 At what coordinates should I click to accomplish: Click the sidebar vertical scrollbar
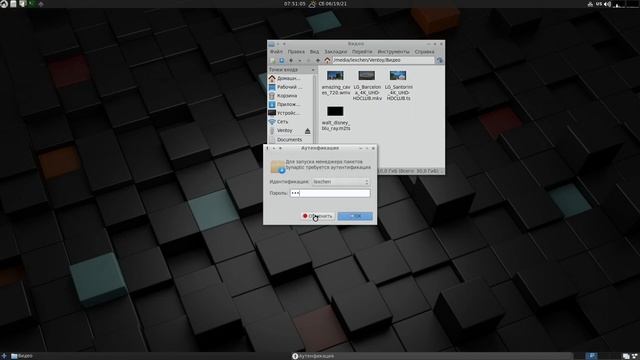point(315,108)
